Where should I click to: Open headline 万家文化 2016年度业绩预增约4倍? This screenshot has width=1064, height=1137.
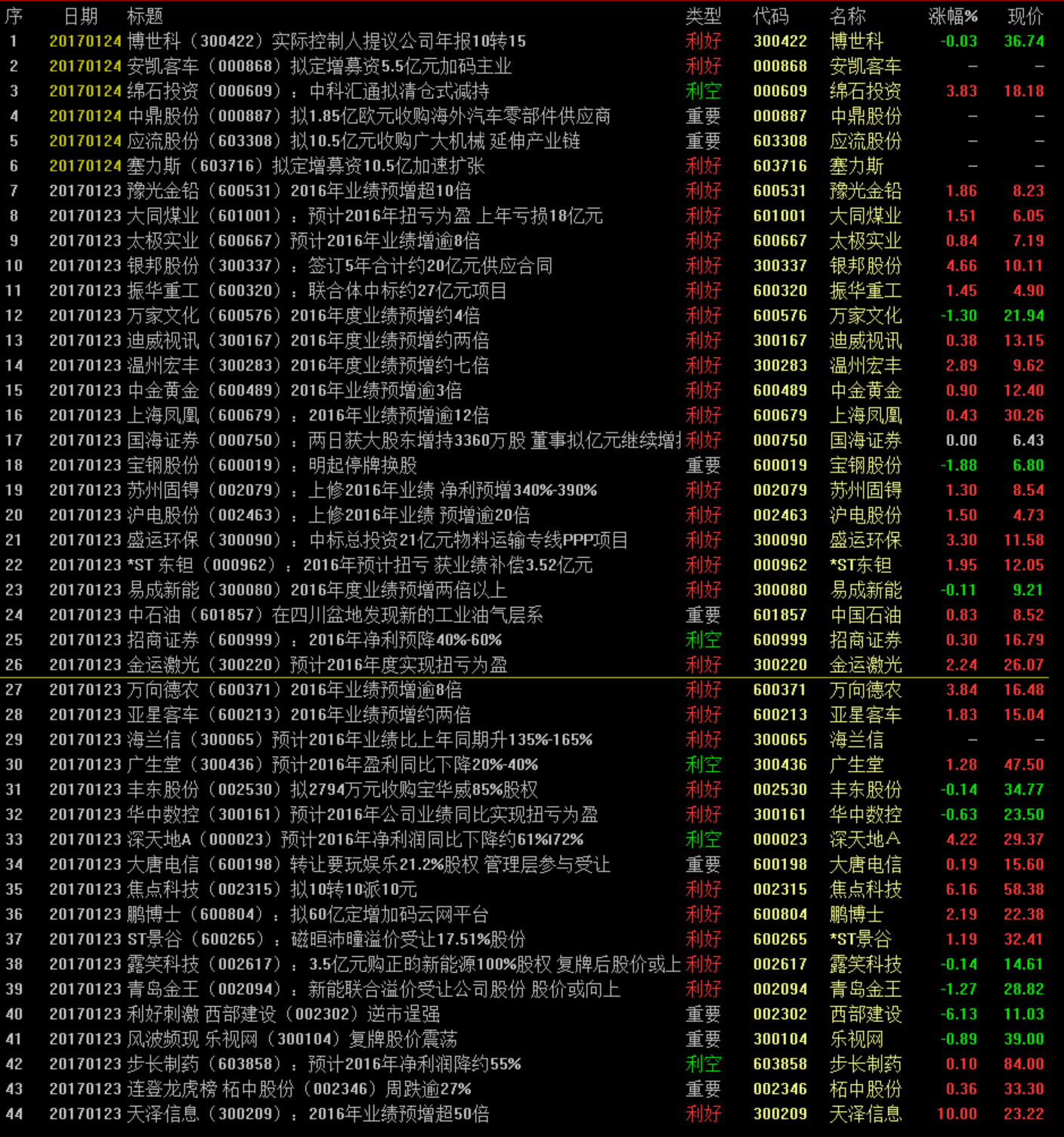click(x=304, y=315)
